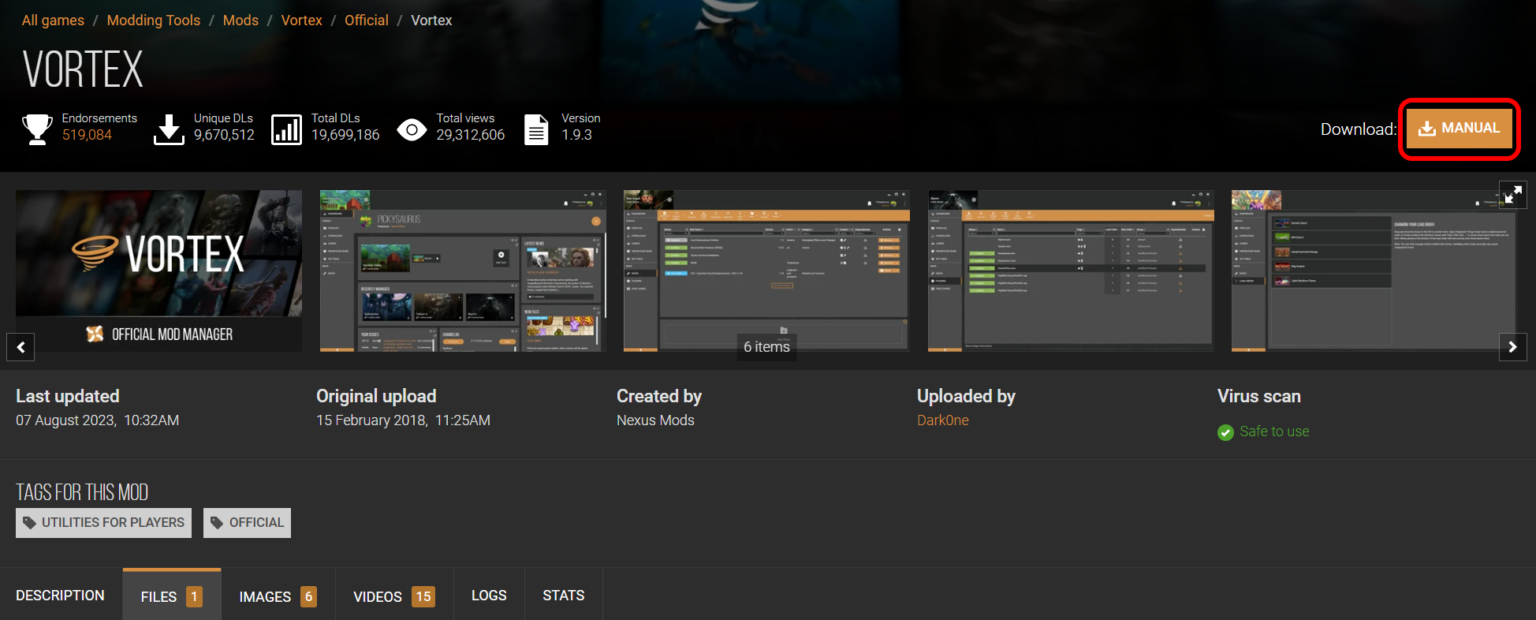Navigate to Modding Tools breadcrumb
This screenshot has width=1536, height=620.
(x=153, y=20)
